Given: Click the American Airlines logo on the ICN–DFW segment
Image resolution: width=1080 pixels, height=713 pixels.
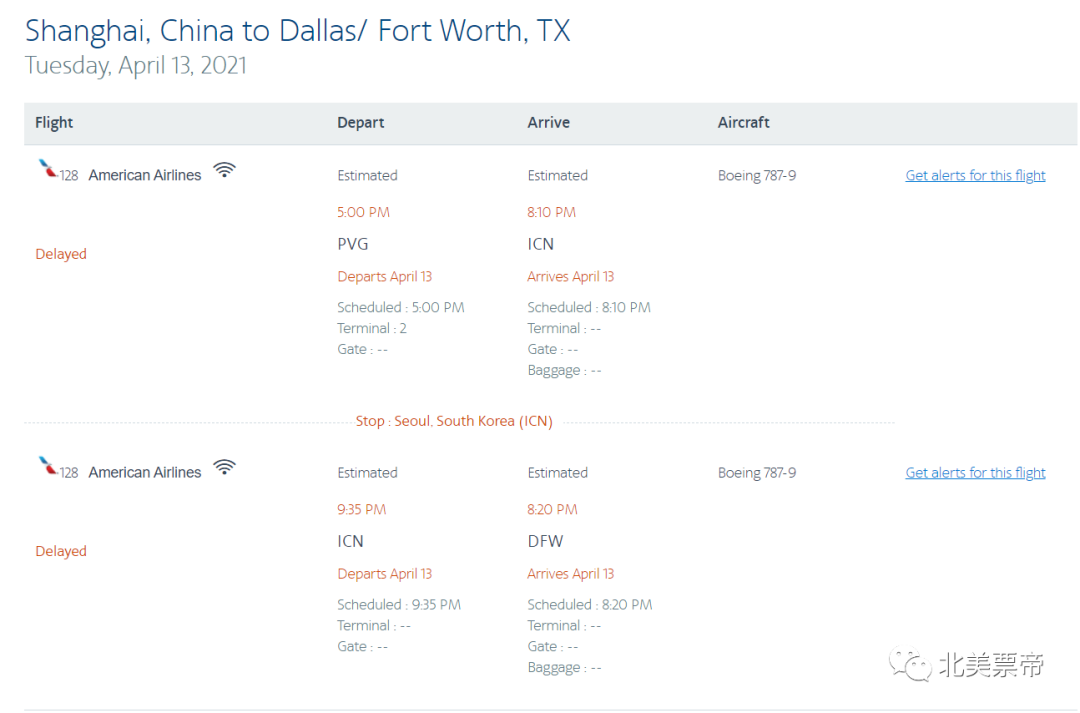Looking at the screenshot, I should tap(48, 466).
